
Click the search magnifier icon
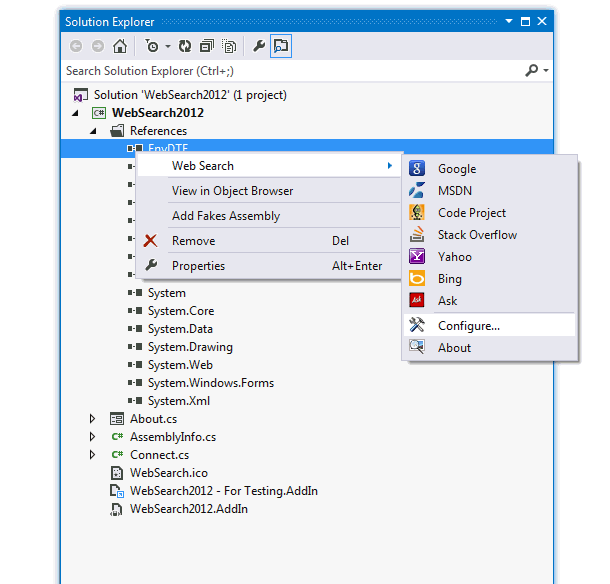531,70
